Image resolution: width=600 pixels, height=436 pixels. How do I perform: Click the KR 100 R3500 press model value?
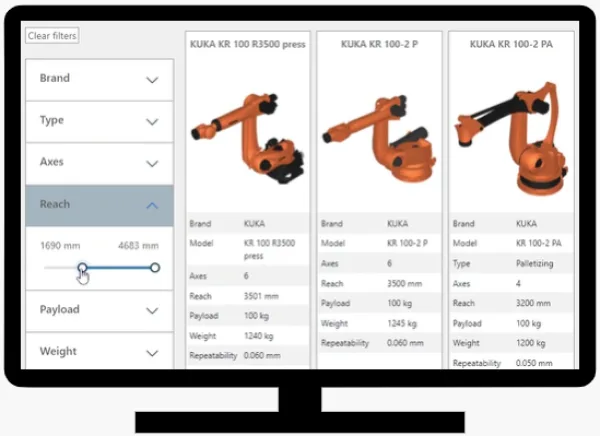click(x=269, y=250)
